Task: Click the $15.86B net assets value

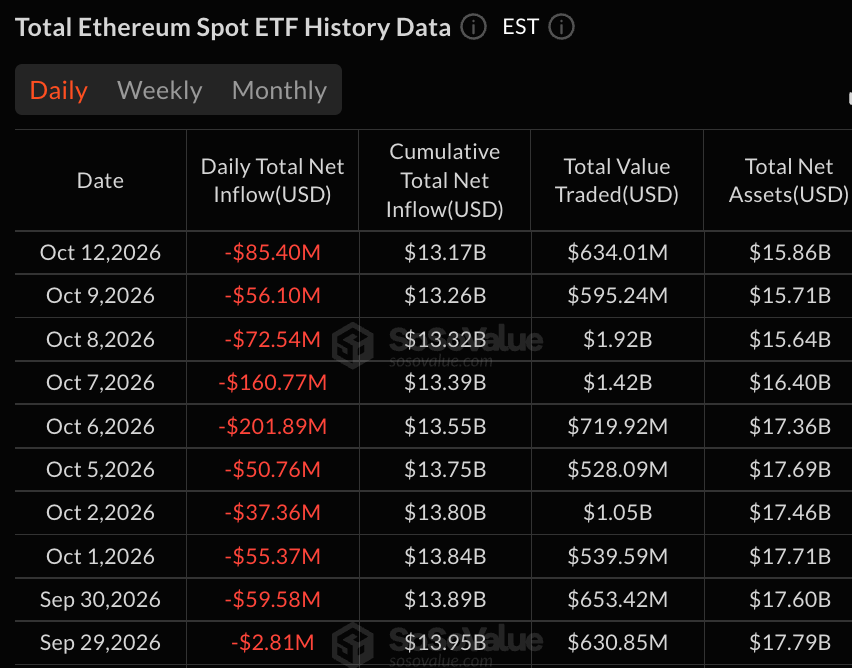Action: pyautogui.click(x=790, y=252)
